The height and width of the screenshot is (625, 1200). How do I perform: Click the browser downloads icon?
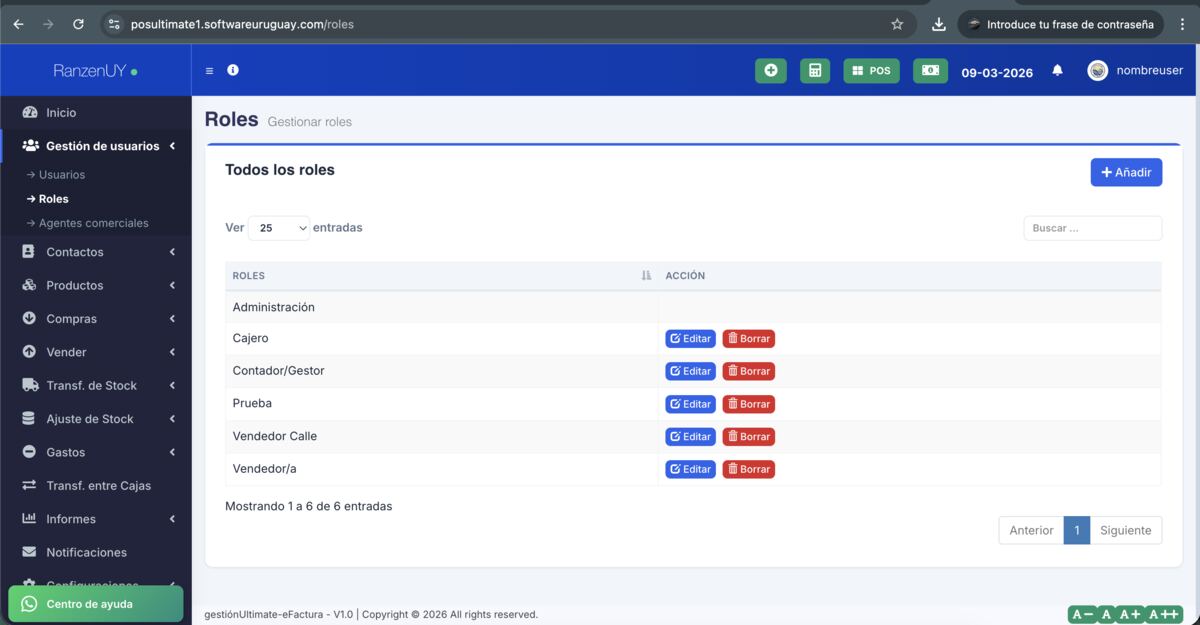[x=938, y=24]
